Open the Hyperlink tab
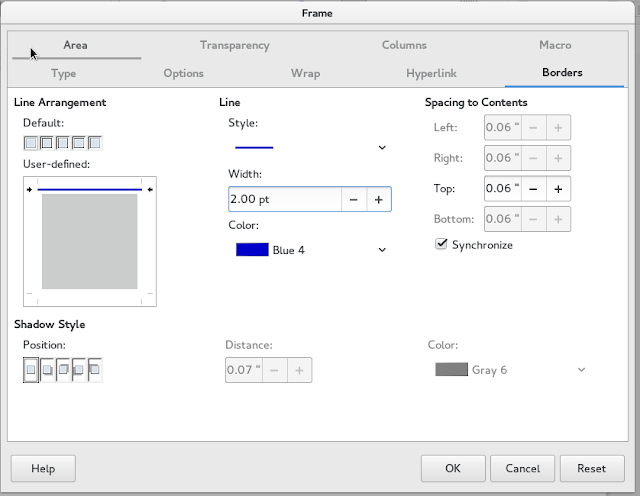 [x=431, y=73]
